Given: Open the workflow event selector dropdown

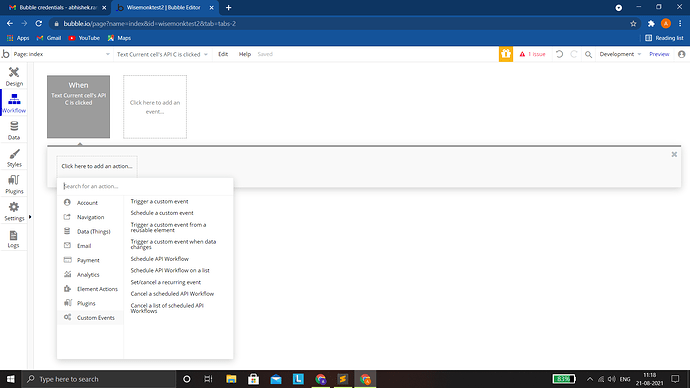Looking at the screenshot, I should coord(162,54).
